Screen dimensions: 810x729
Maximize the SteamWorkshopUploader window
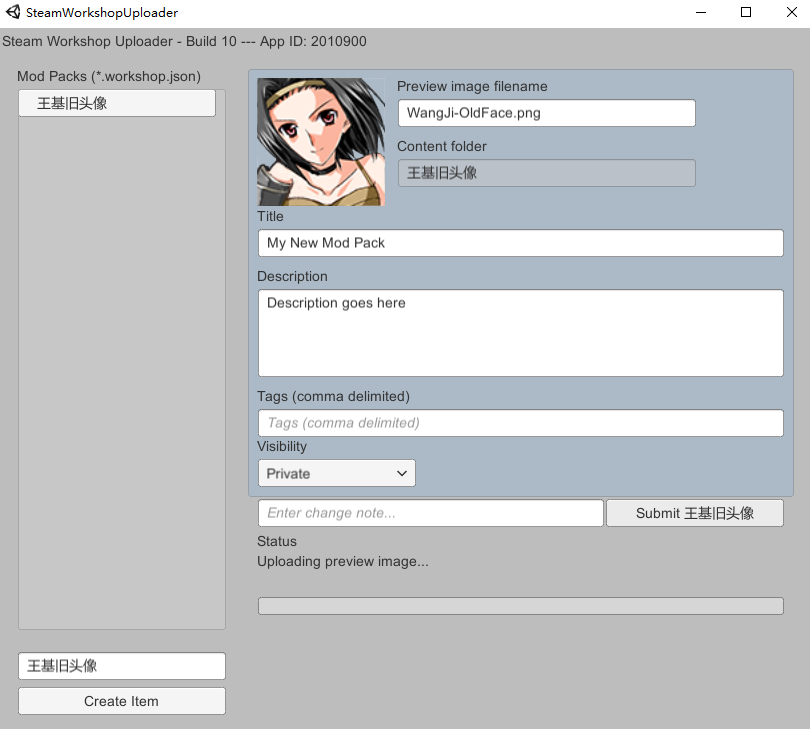coord(746,12)
